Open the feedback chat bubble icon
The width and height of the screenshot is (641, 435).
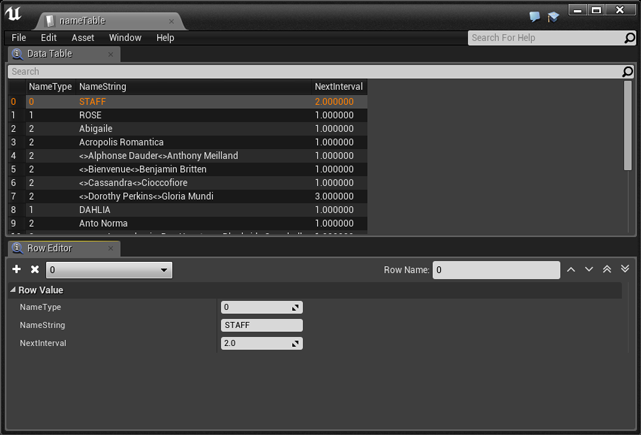click(534, 17)
